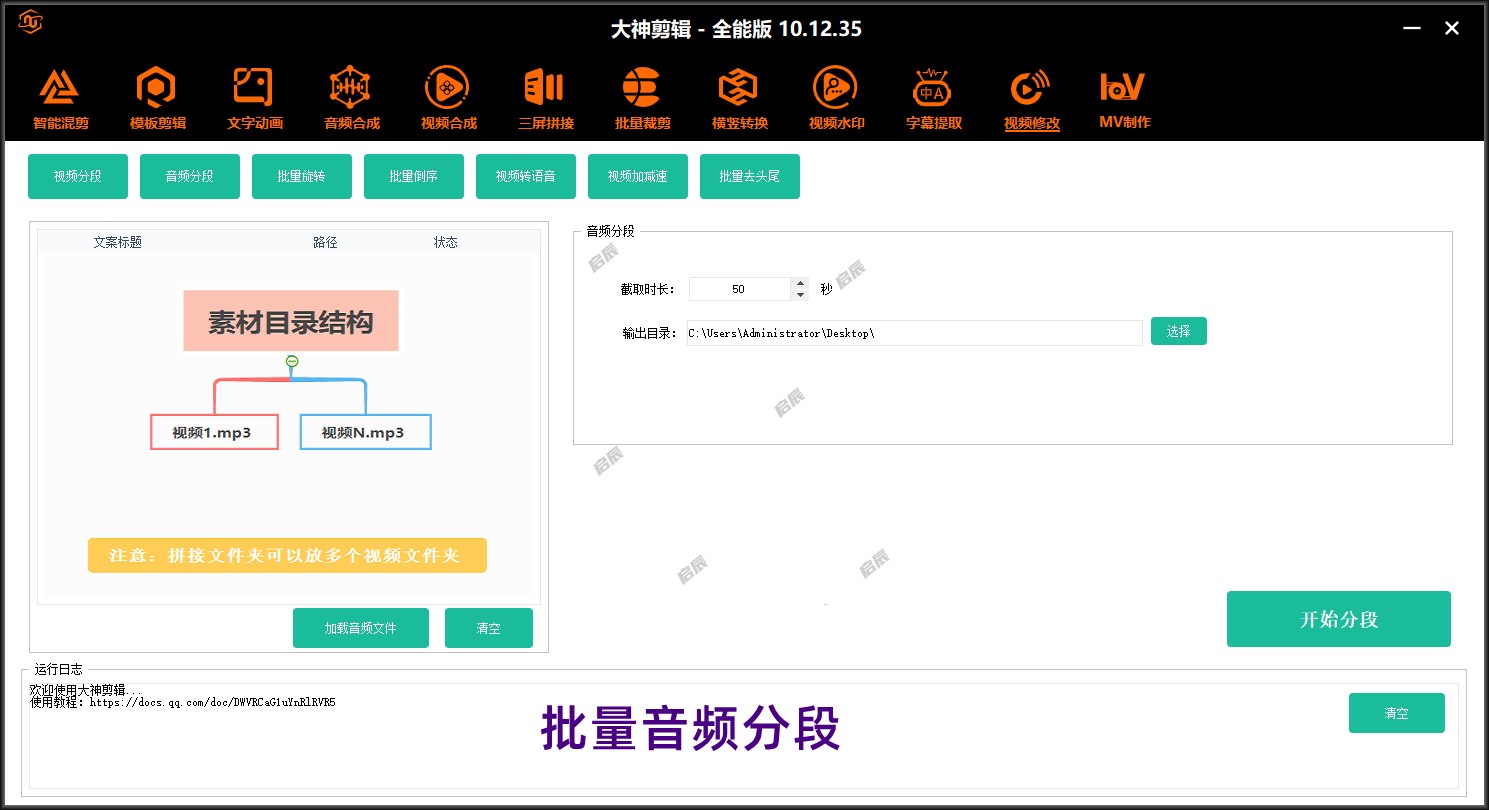Open the 批量裁剪 module icon

(x=642, y=99)
